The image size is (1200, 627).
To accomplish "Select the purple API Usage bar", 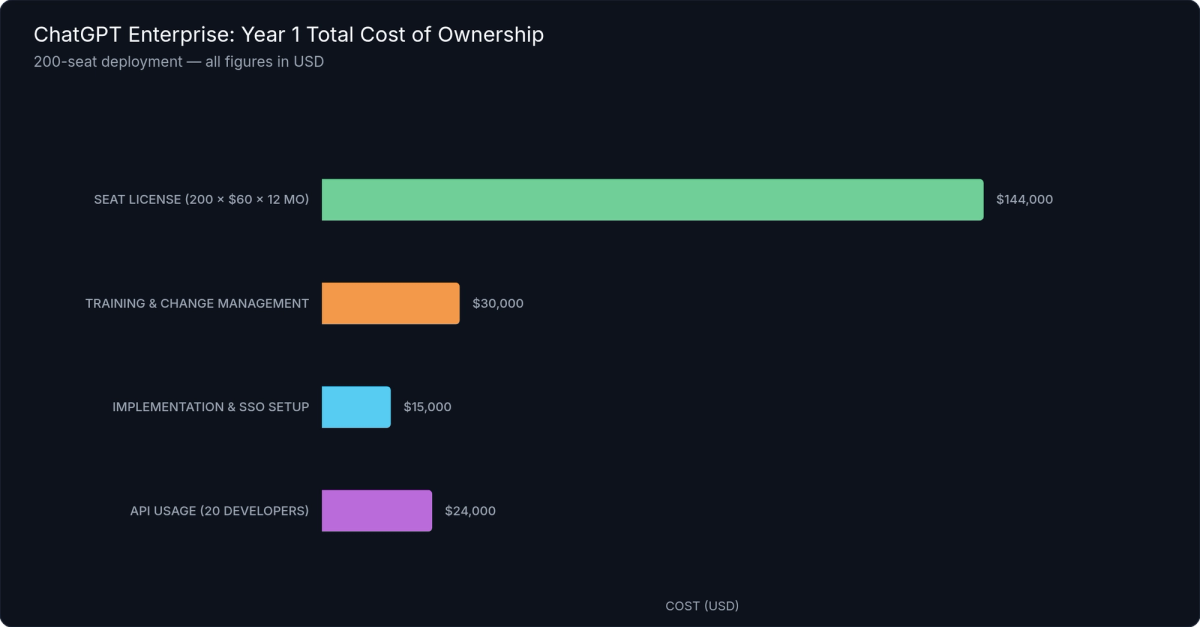I will click(x=376, y=510).
